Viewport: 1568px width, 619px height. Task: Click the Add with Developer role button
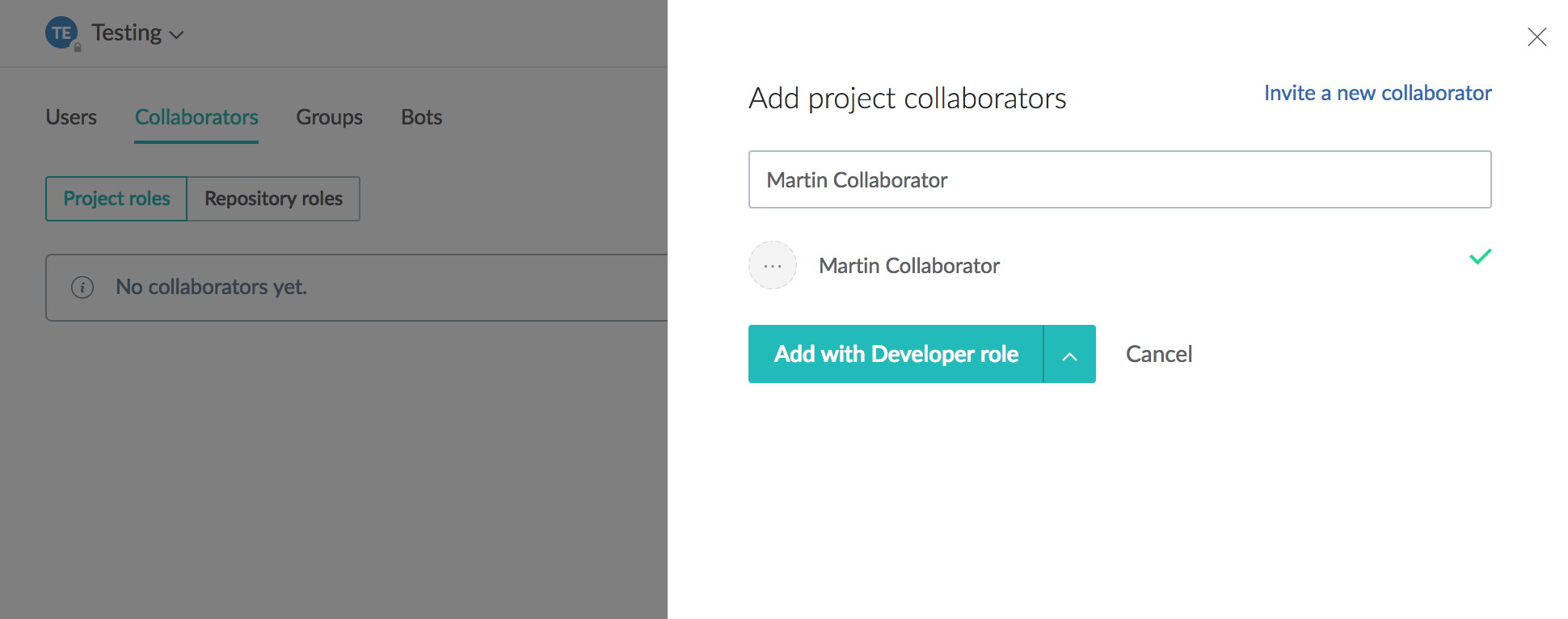[x=896, y=354]
